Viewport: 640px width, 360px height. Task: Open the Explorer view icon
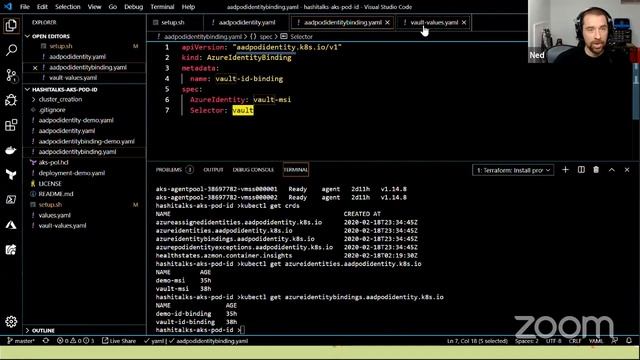11,26
